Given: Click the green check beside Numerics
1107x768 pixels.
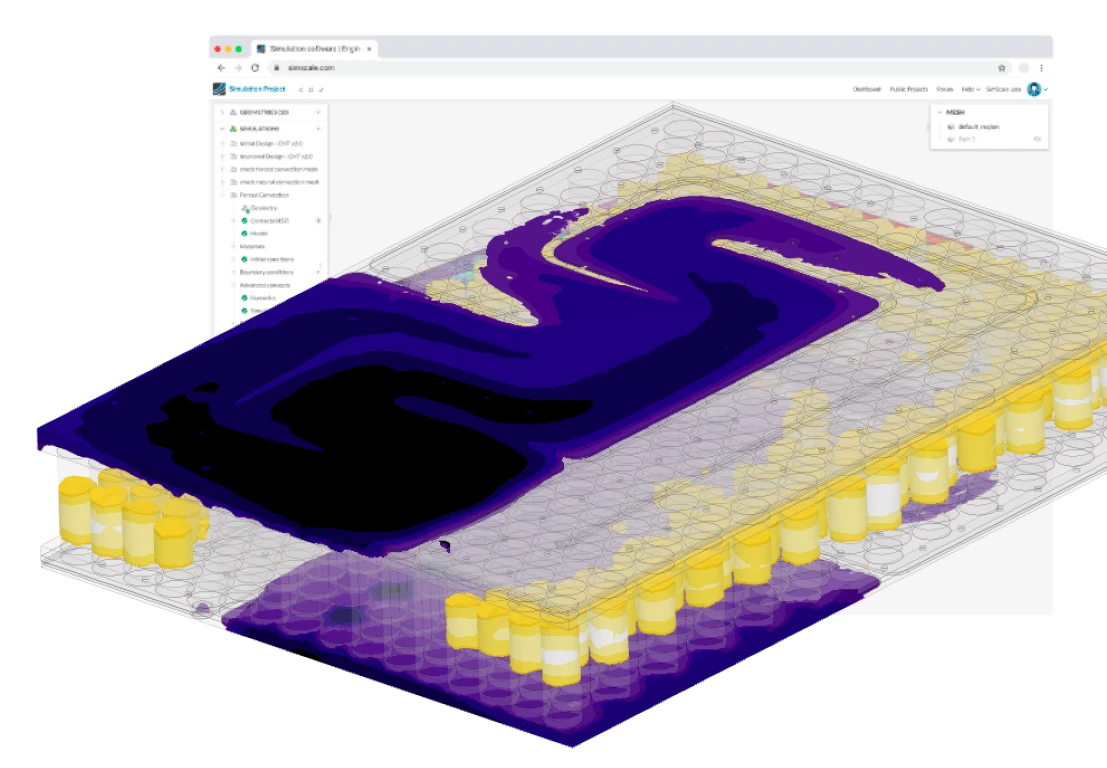Looking at the screenshot, I should pyautogui.click(x=244, y=298).
